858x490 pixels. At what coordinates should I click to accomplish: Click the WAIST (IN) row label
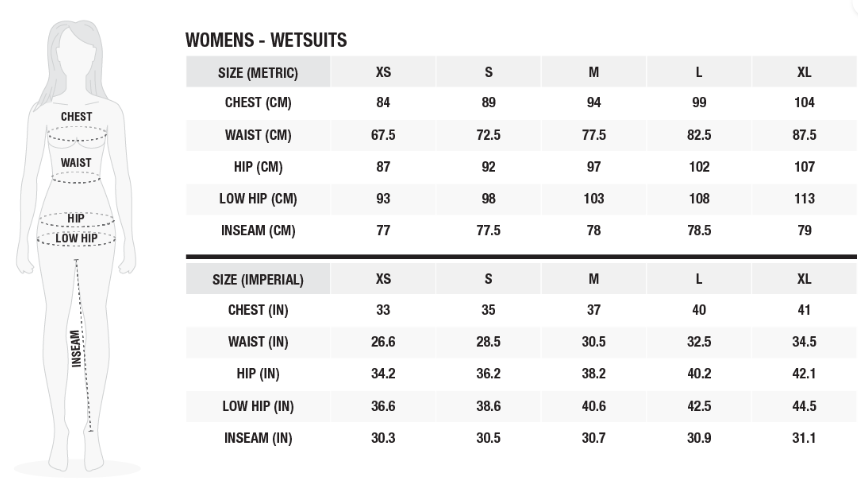[x=258, y=342]
